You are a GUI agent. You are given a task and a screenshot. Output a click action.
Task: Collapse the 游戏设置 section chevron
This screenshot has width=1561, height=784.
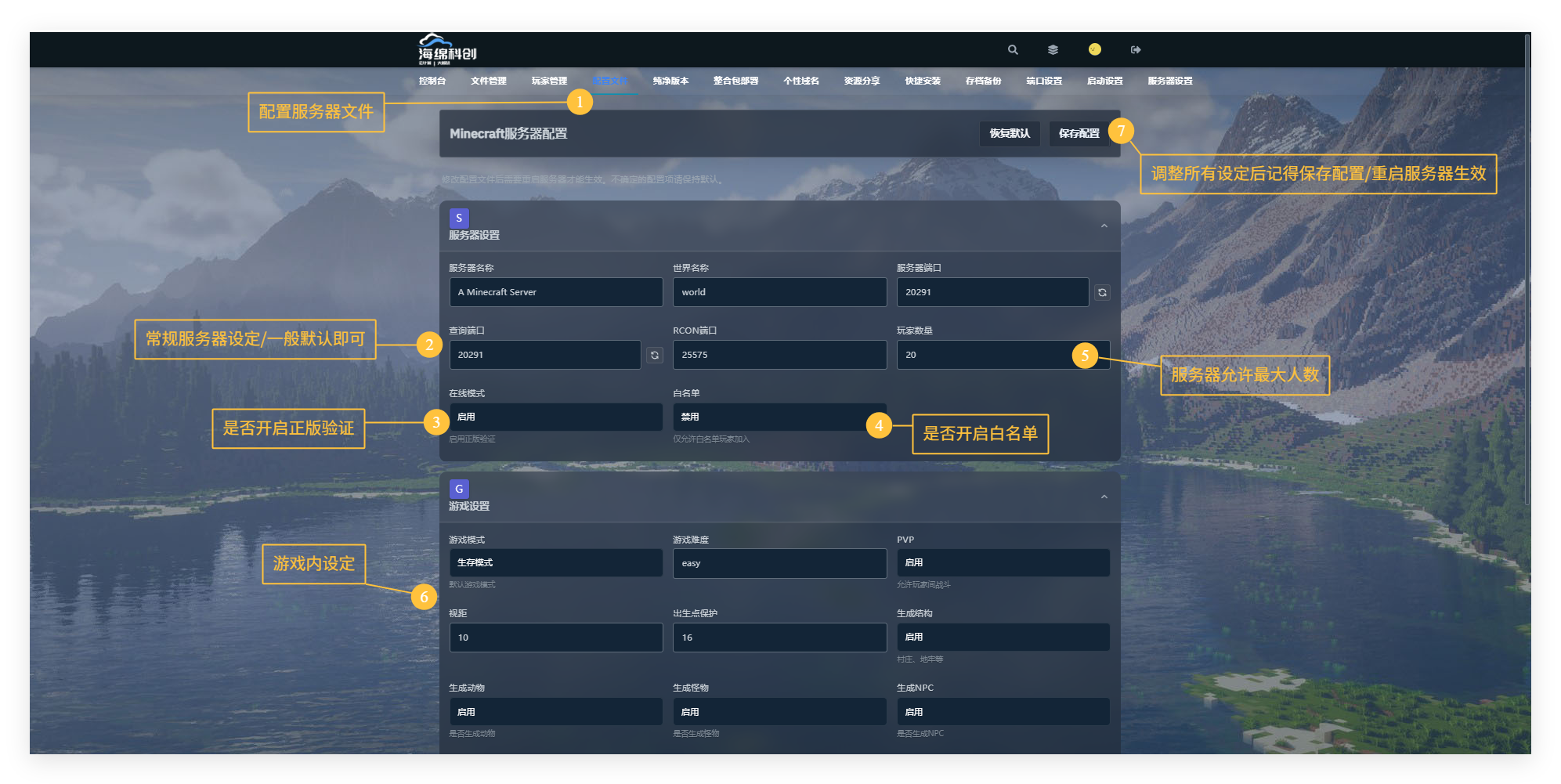pyautogui.click(x=1104, y=497)
